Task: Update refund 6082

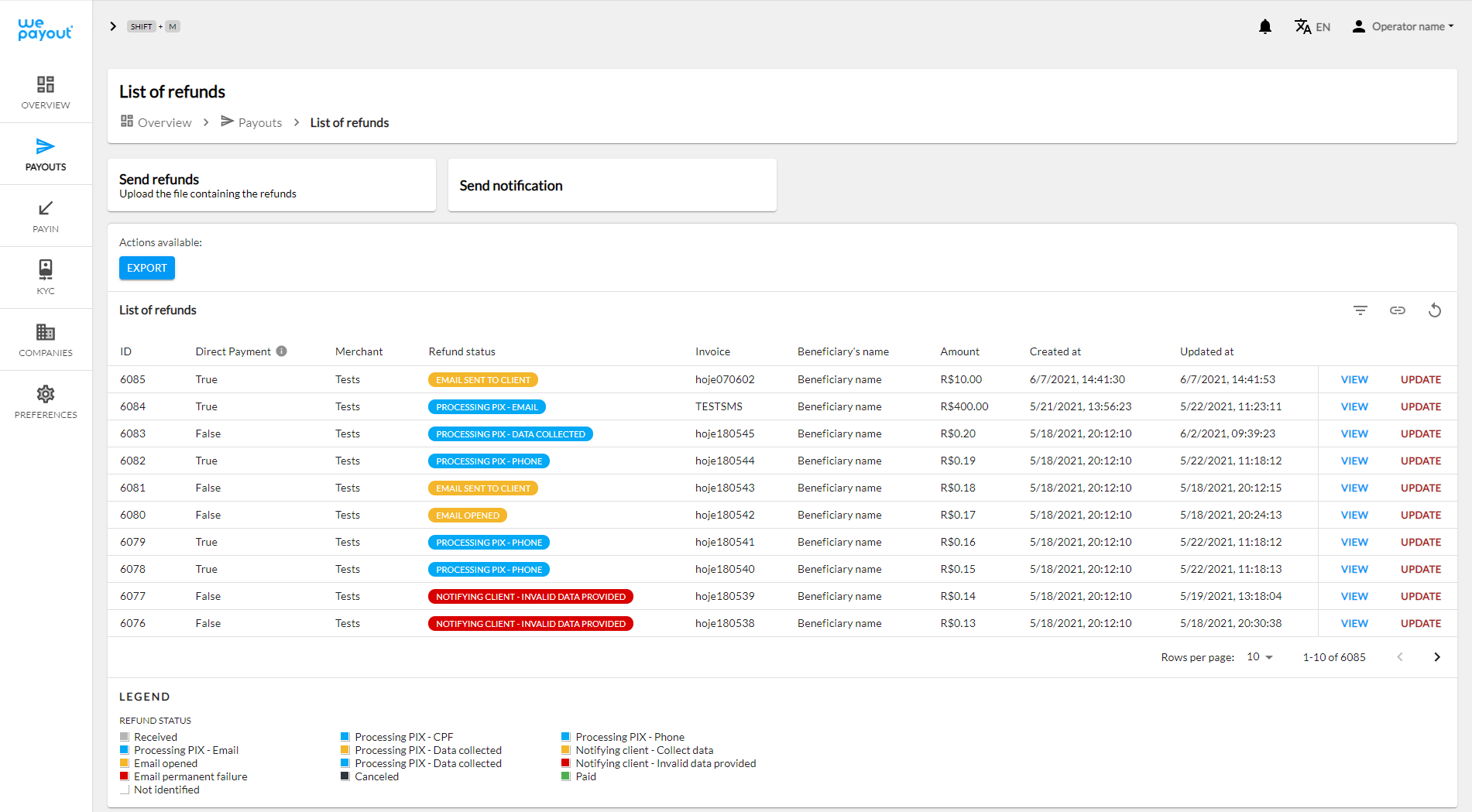Action: tap(1421, 461)
